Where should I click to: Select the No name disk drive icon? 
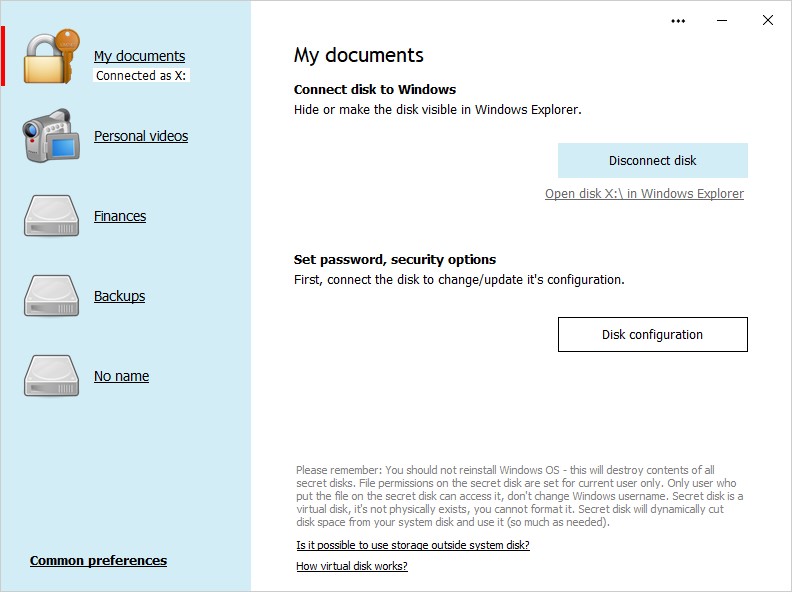pos(51,376)
